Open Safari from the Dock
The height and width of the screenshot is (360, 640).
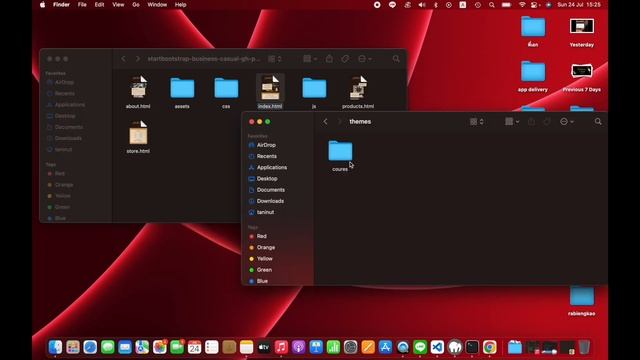tap(90, 347)
